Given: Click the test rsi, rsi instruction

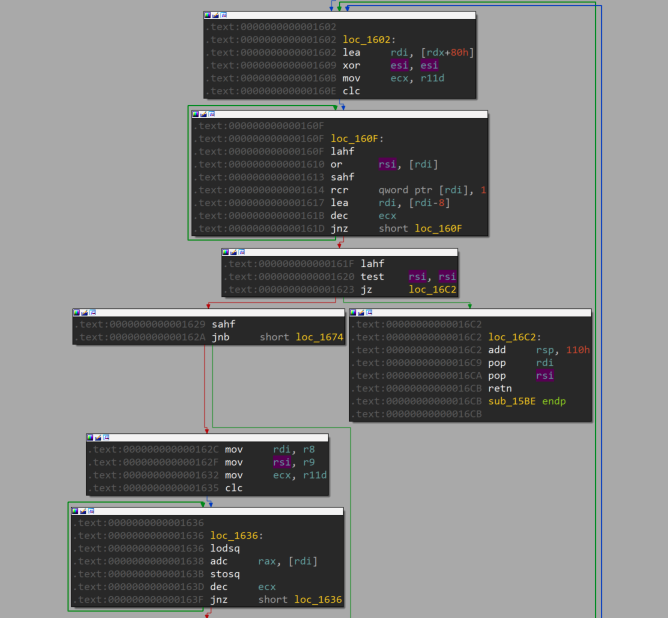Looking at the screenshot, I should 408,276.
